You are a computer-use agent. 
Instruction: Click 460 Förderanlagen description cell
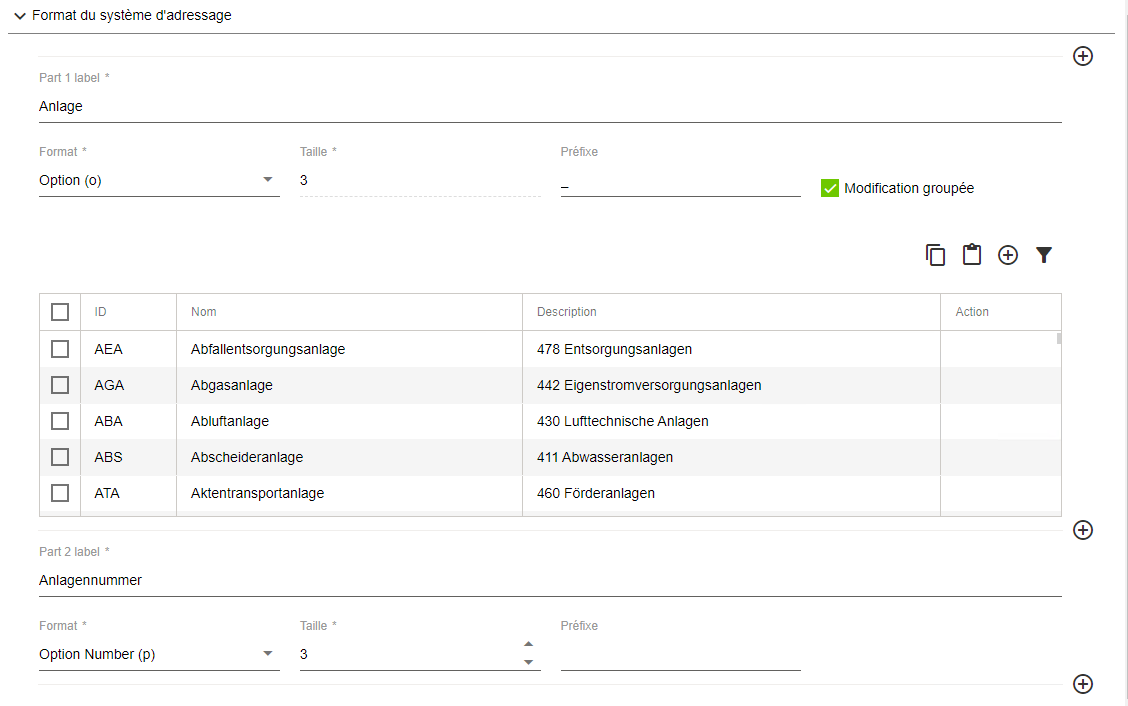click(732, 493)
